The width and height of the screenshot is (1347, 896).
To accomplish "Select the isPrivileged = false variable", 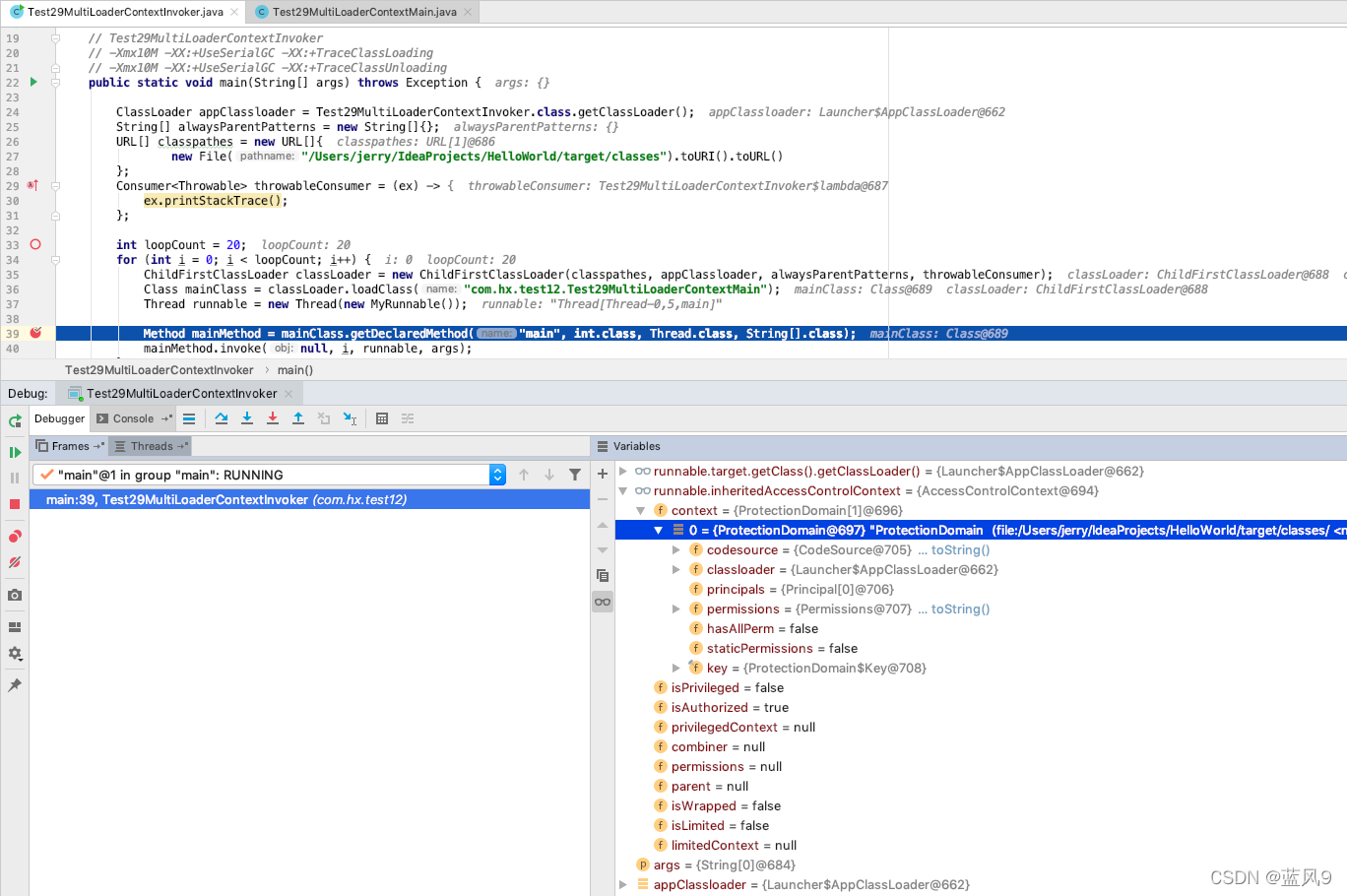I will pyautogui.click(x=728, y=687).
